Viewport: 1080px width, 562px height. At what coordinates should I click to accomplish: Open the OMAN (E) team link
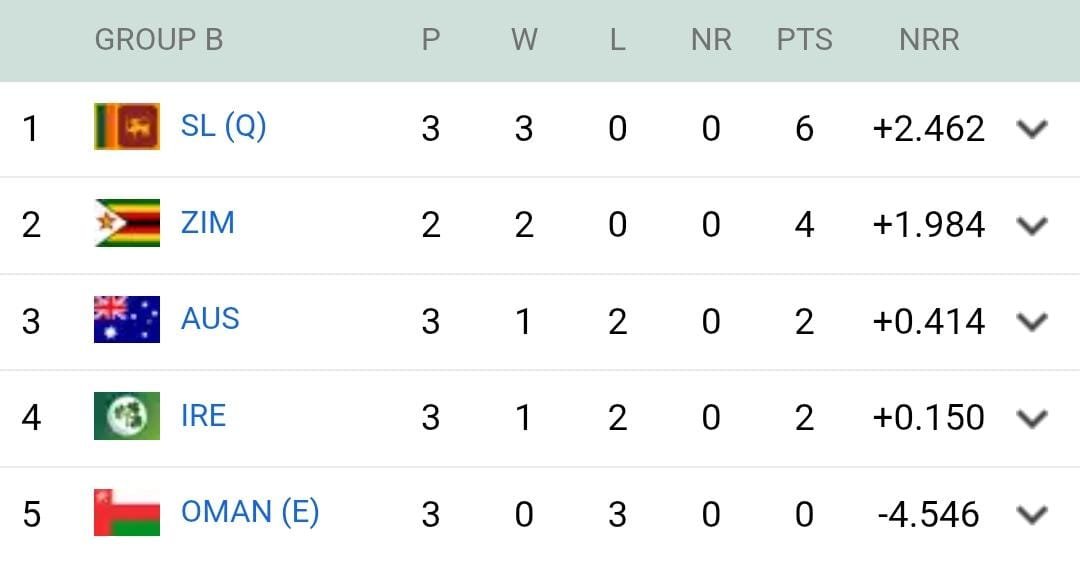(x=250, y=512)
